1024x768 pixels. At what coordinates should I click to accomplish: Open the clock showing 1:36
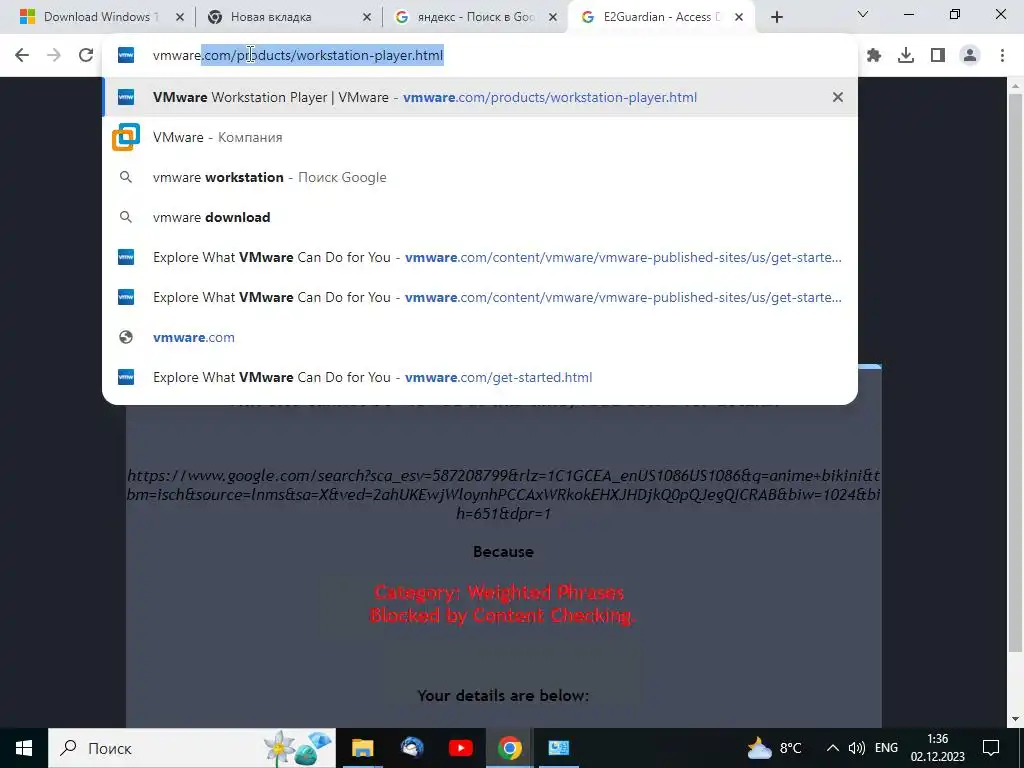click(937, 748)
